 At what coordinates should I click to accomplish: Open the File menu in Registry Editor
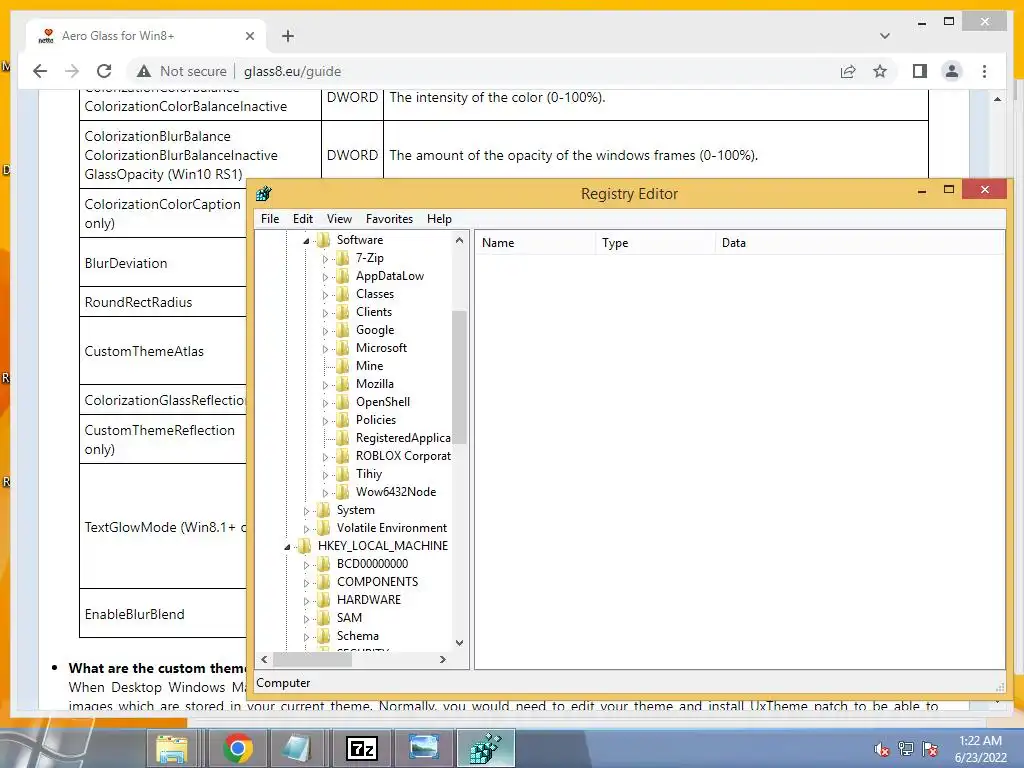click(x=270, y=219)
